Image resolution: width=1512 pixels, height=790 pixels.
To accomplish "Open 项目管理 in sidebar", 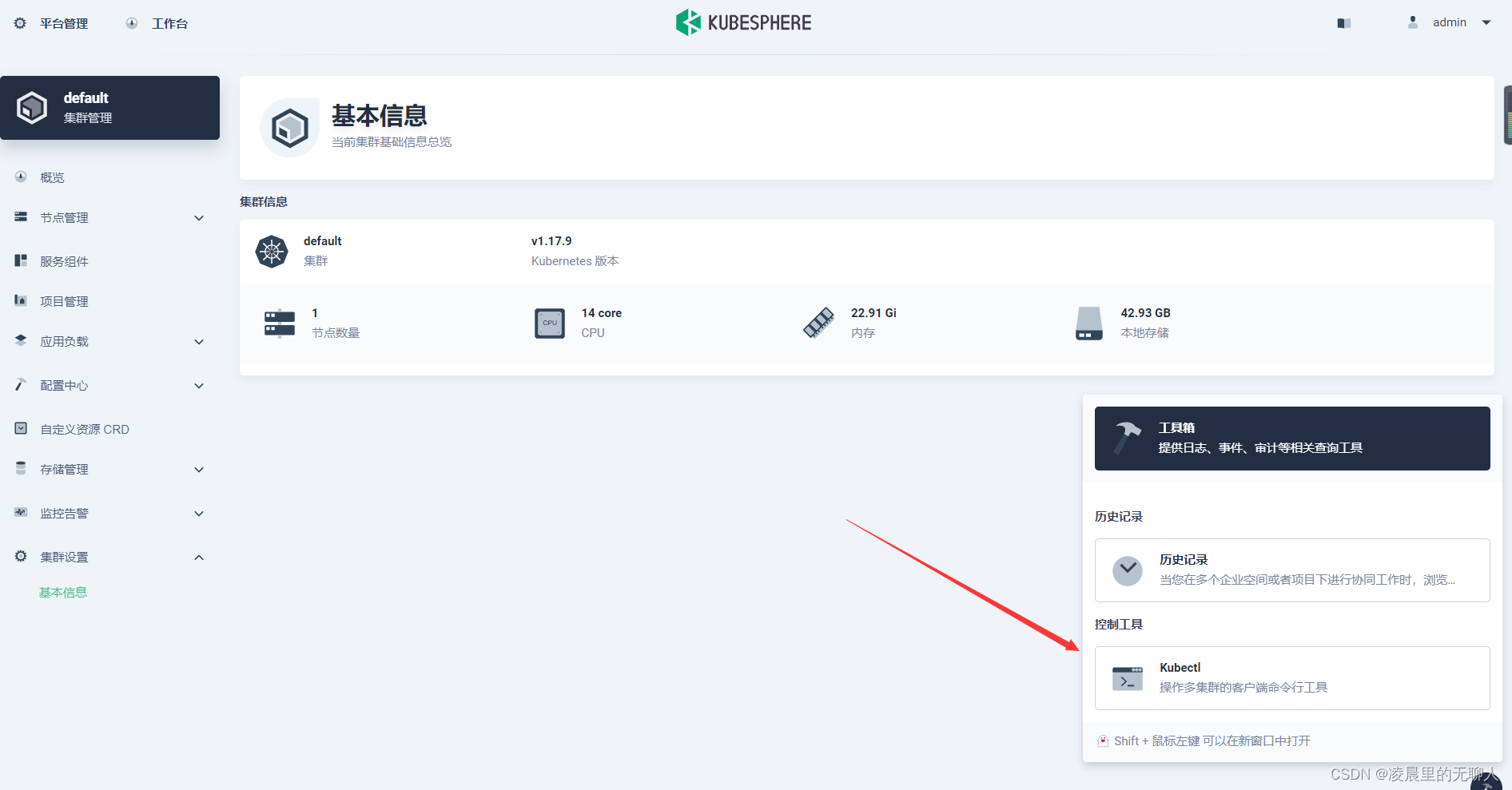I will pyautogui.click(x=64, y=301).
